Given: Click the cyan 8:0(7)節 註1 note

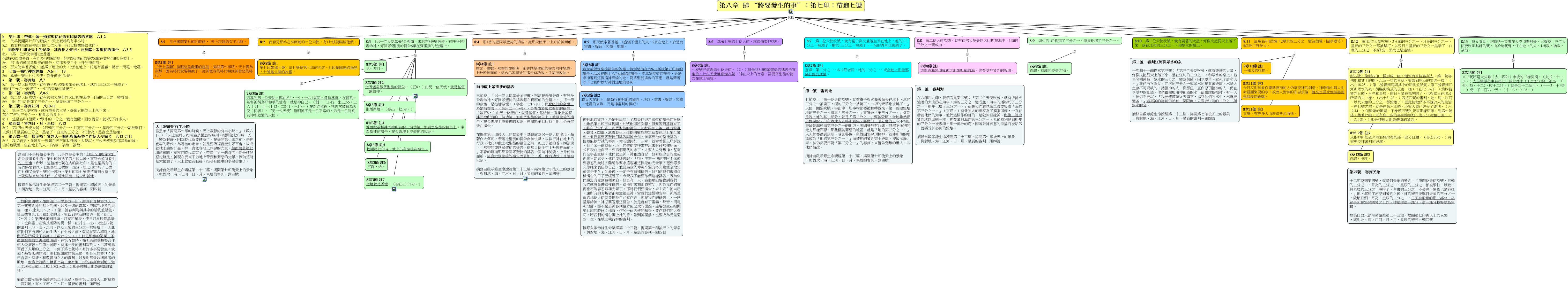Looking at the screenshot, I should click(x=858, y=70).
